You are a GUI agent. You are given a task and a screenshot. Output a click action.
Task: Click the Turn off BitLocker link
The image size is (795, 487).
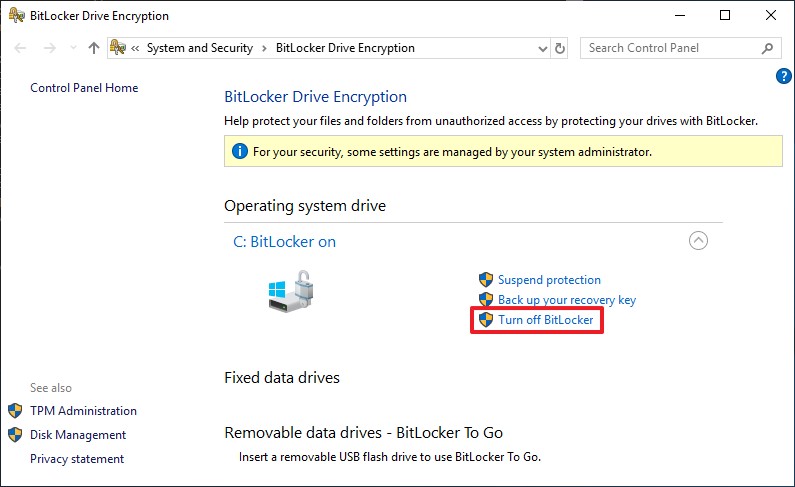546,320
